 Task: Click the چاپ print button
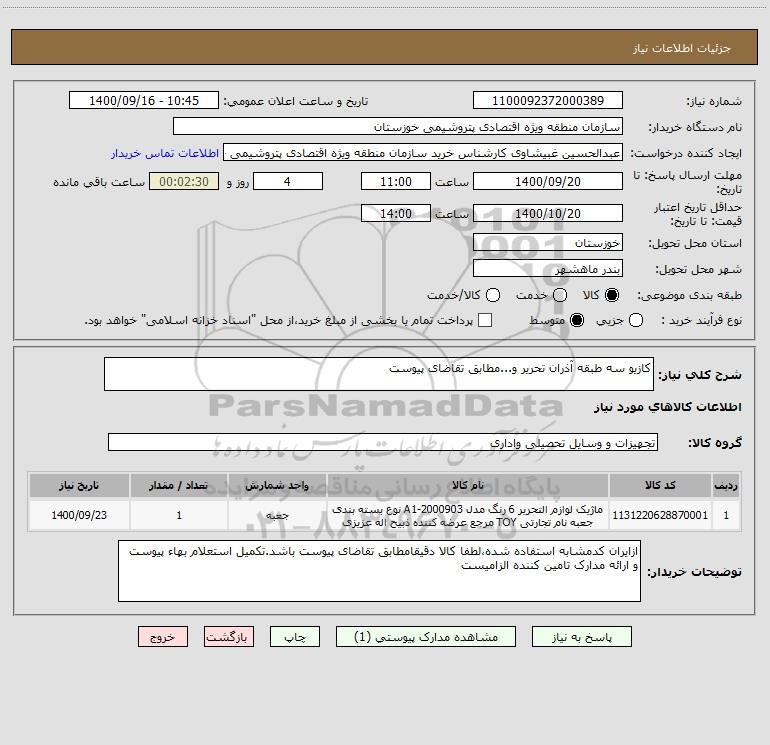[x=295, y=637]
